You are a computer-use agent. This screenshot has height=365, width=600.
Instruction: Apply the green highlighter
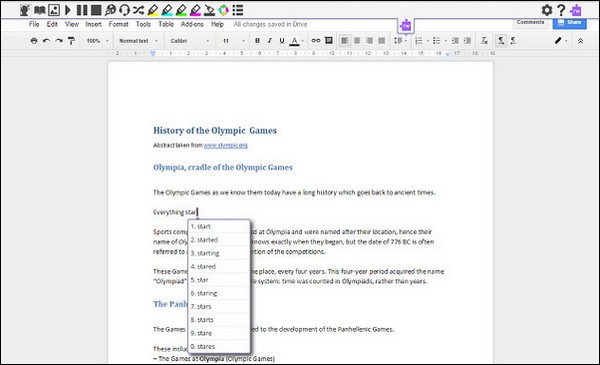pos(181,10)
